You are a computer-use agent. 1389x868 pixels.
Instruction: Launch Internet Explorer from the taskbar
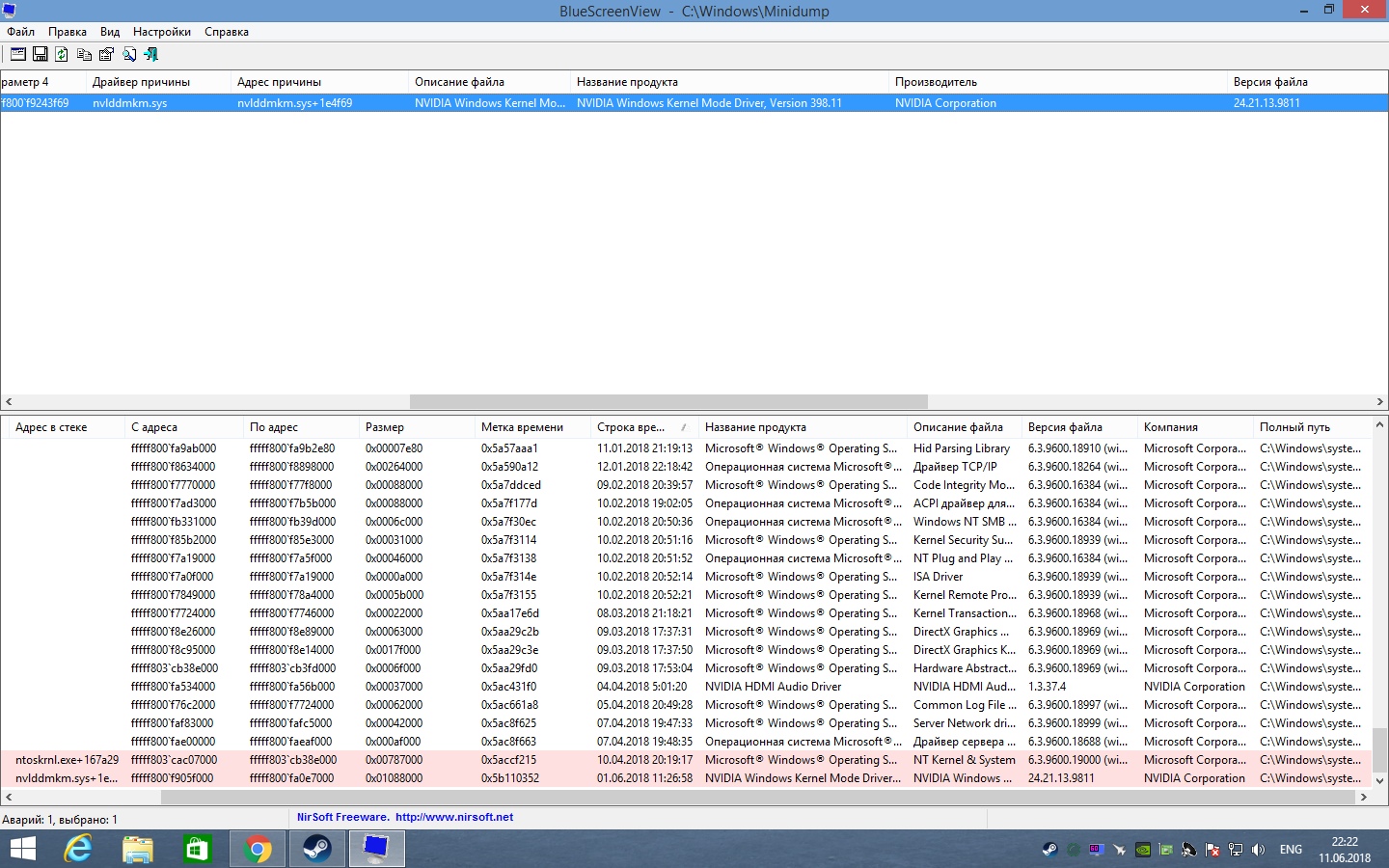(x=78, y=849)
